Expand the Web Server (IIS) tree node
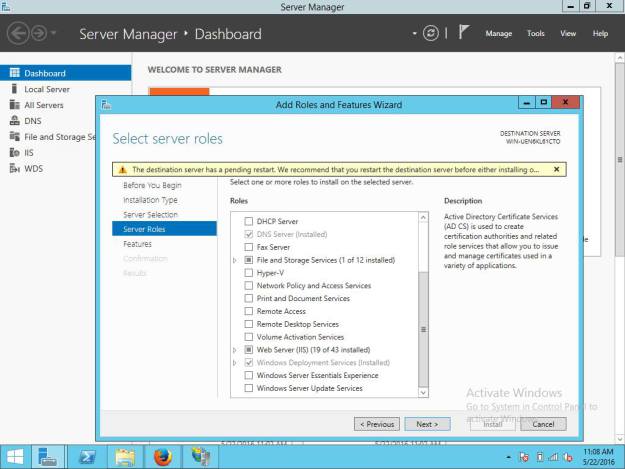The width and height of the screenshot is (625, 469). [235, 350]
